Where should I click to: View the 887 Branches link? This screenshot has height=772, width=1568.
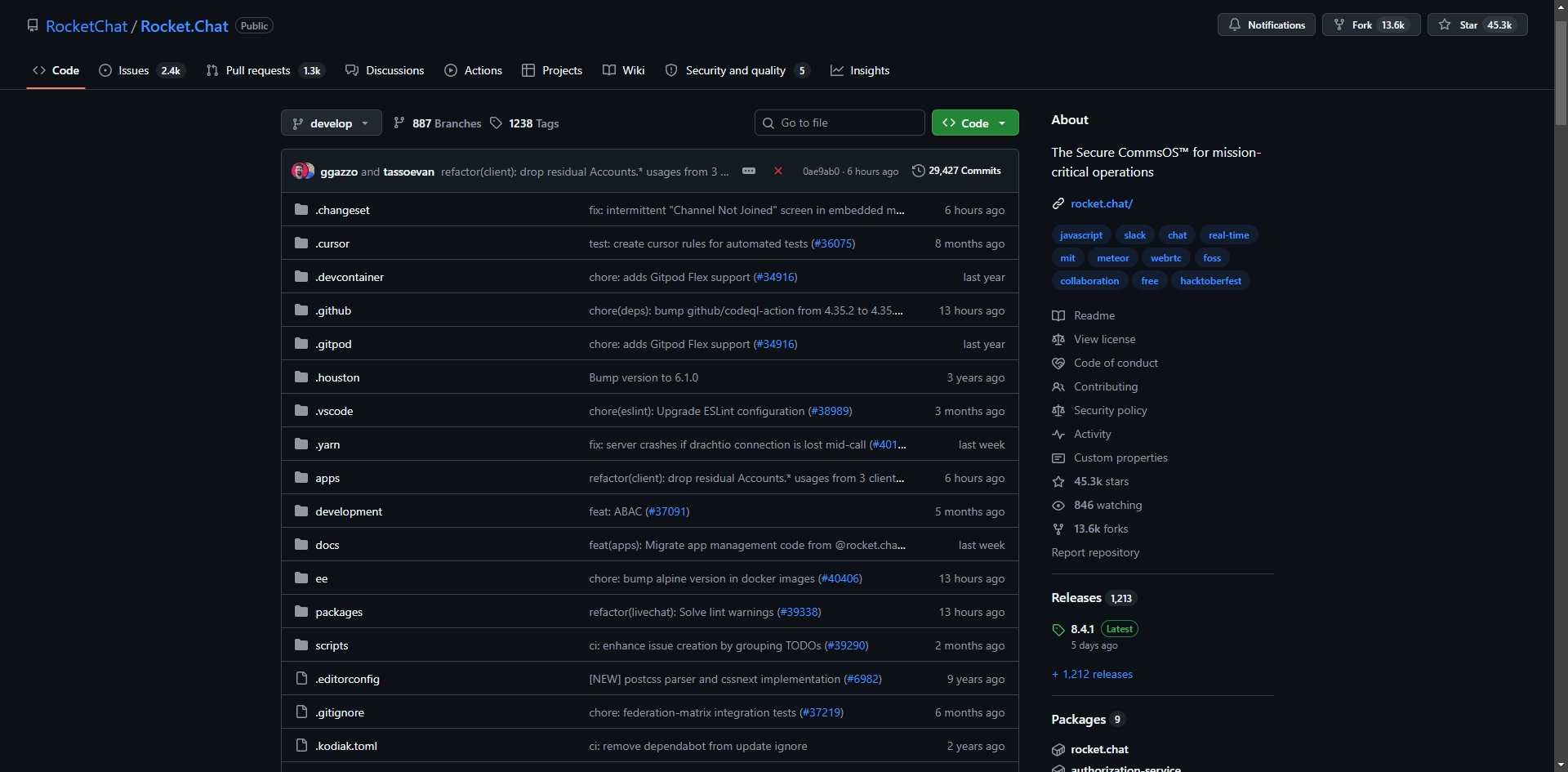(438, 123)
